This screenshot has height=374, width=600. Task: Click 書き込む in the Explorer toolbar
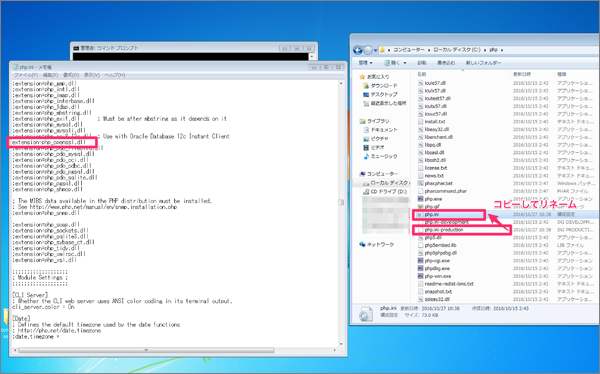click(x=446, y=62)
